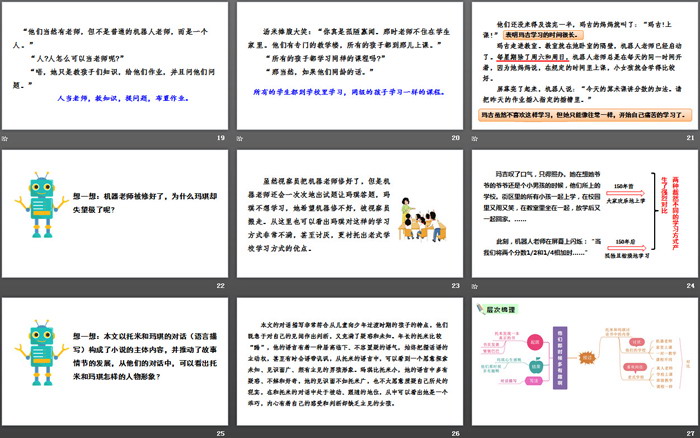
Task: Click animation star icon below slide 19
Action: (8, 137)
